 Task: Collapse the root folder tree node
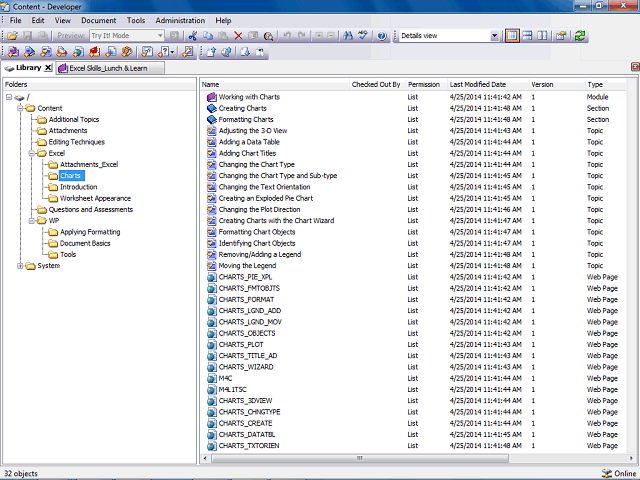[x=9, y=97]
